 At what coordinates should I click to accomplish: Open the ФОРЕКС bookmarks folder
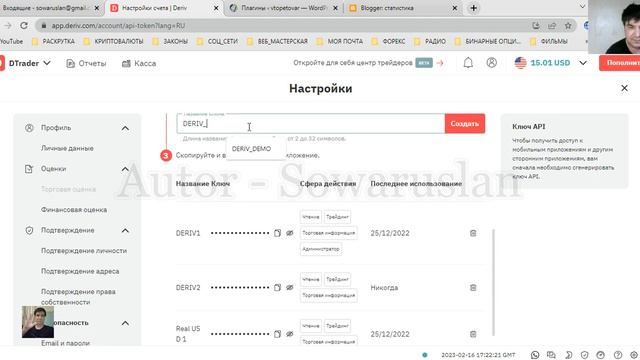(x=389, y=41)
